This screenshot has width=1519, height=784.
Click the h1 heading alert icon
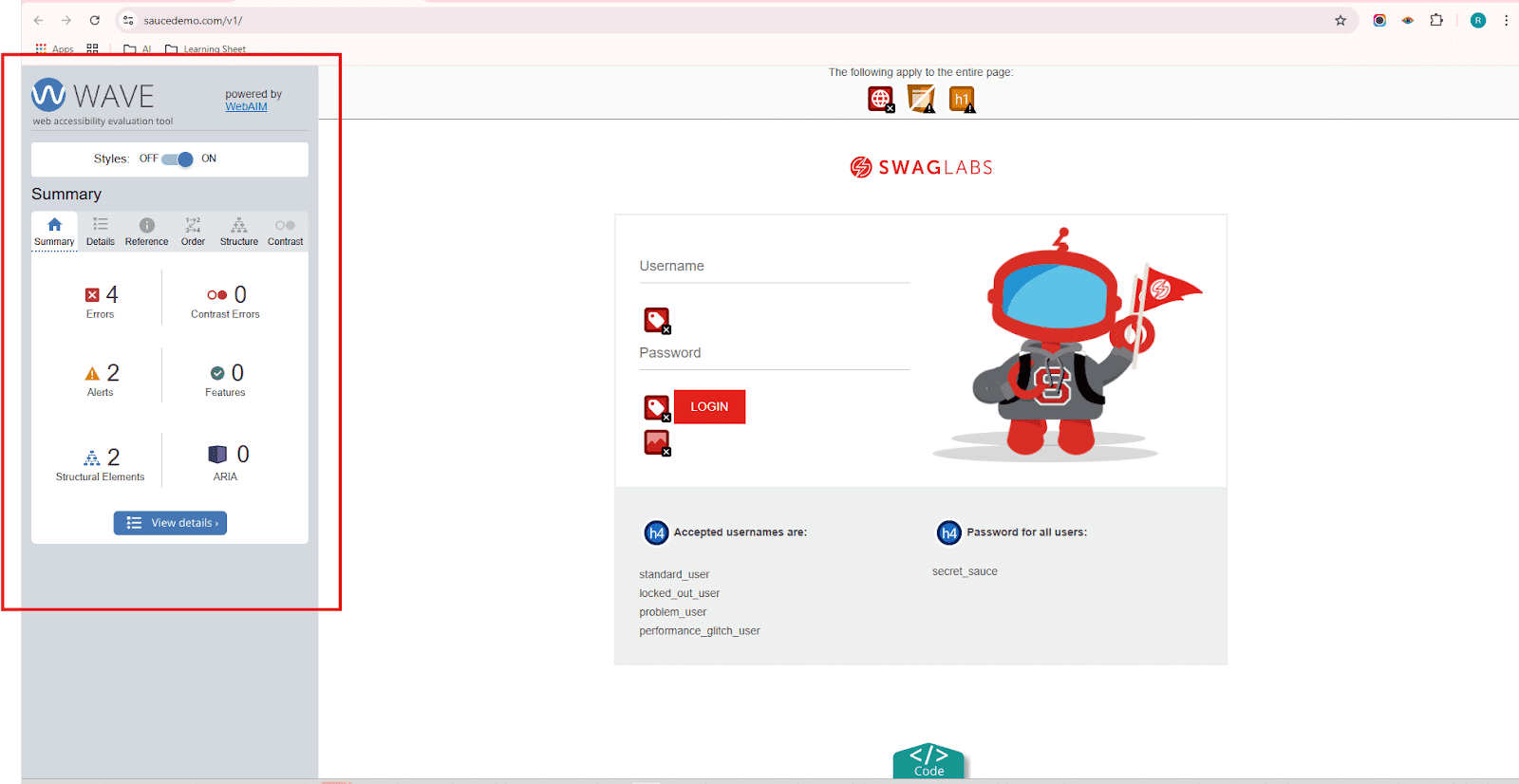tap(962, 99)
